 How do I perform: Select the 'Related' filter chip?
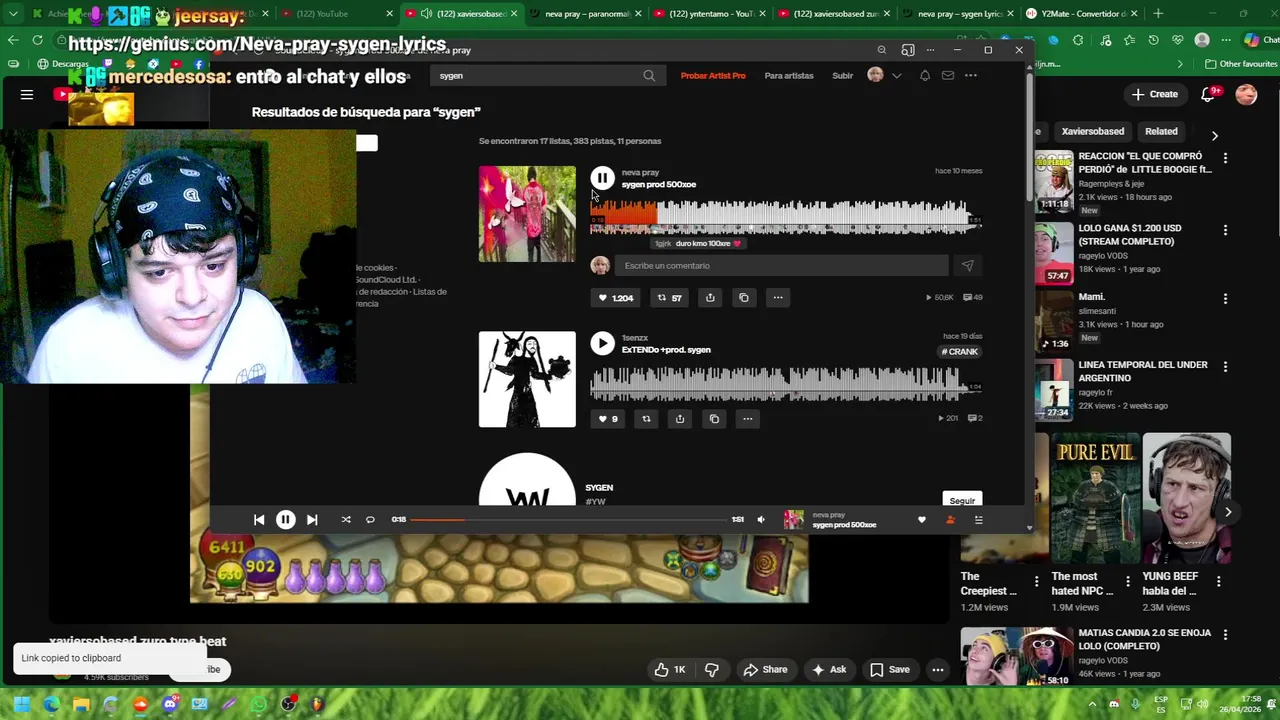(1161, 131)
